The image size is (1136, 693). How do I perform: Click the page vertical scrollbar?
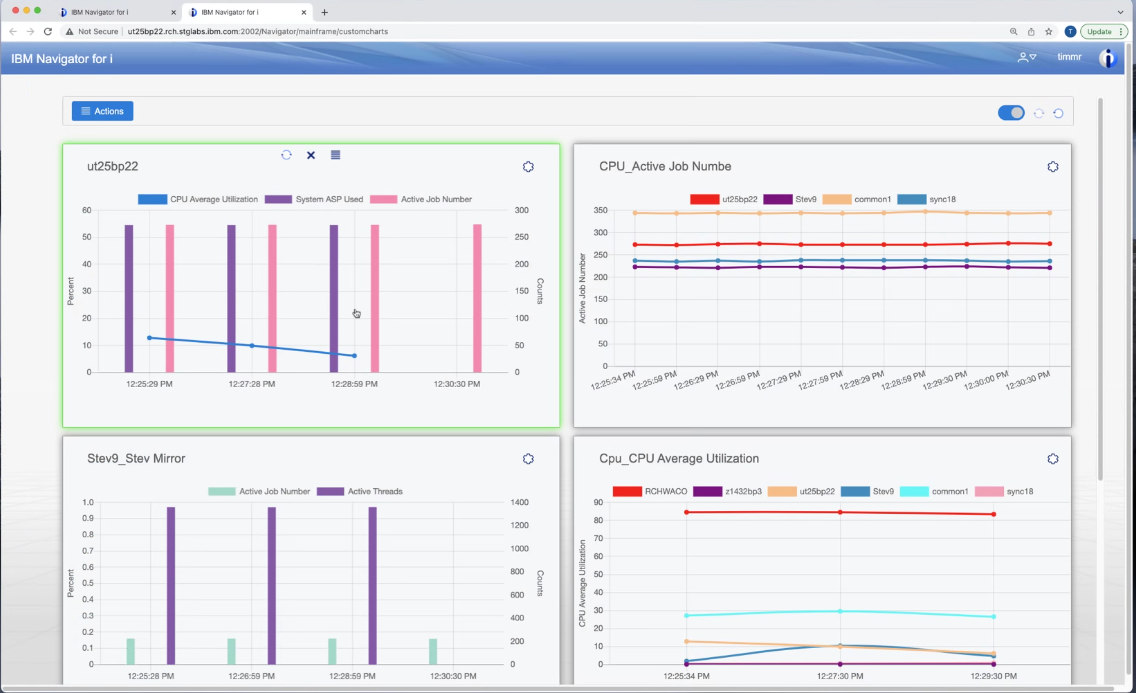coord(1100,290)
